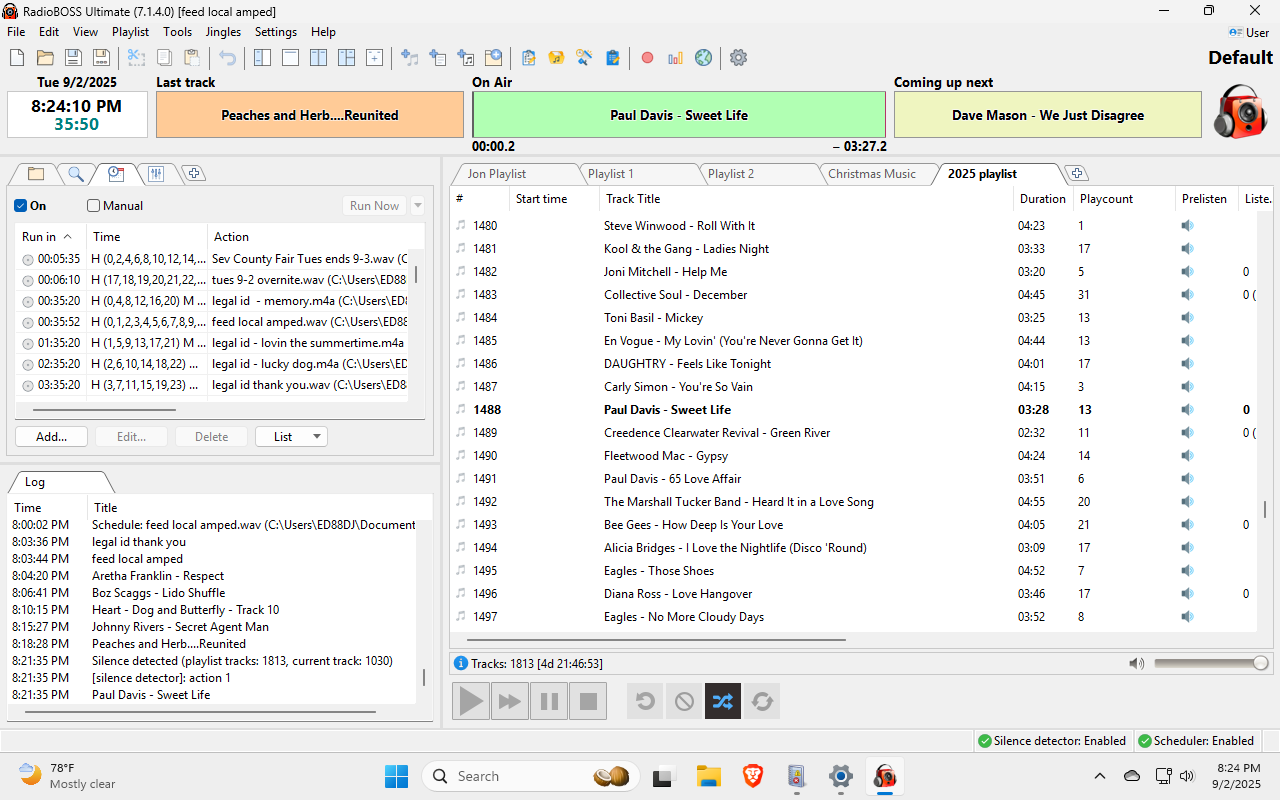1280x800 pixels.
Task: Click the User account button
Action: 1249,32
